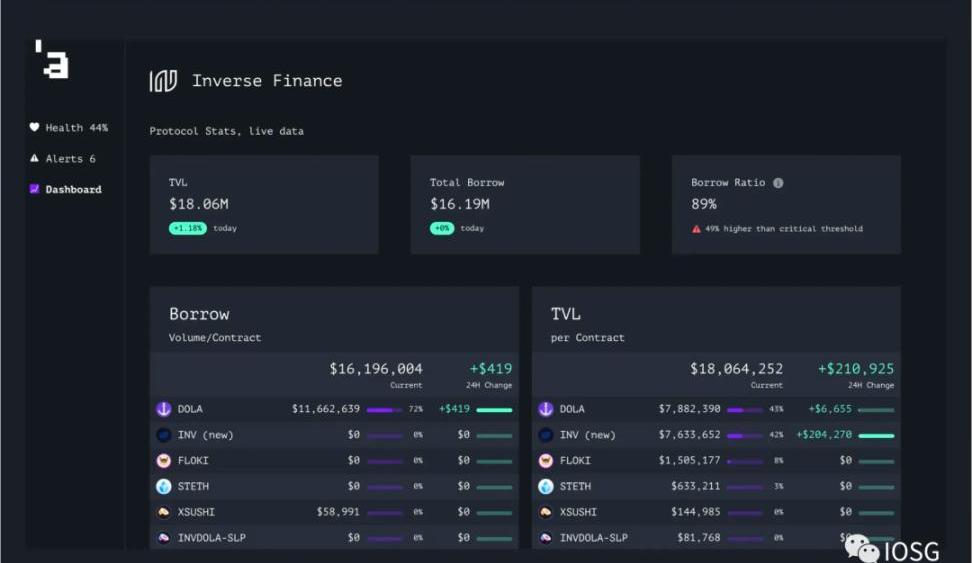Open the Health 44% sidebar item

(69, 128)
